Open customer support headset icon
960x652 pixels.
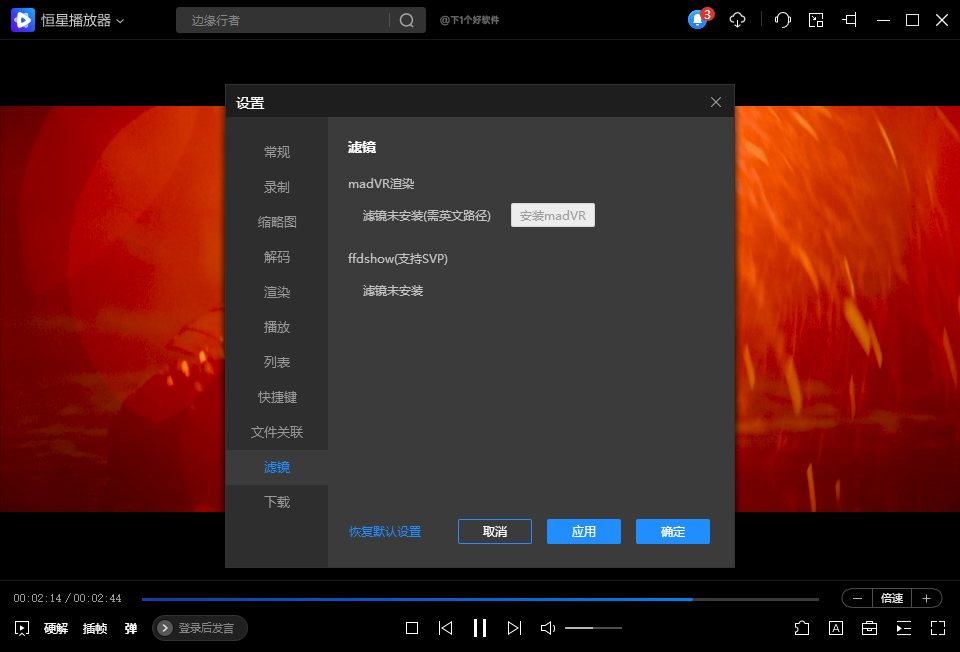pyautogui.click(x=783, y=20)
